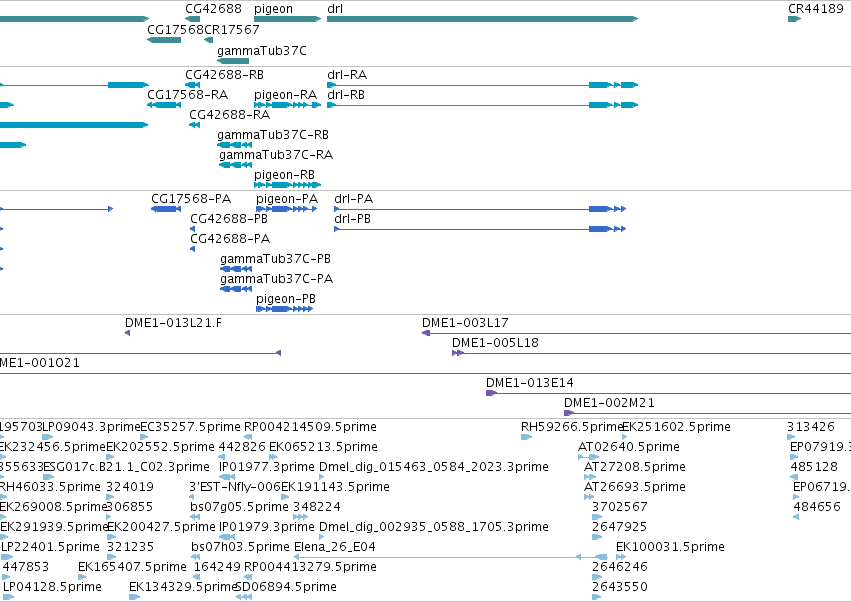Select the EK251602.5prime EST label
This screenshot has height=602, width=851.
point(676,427)
